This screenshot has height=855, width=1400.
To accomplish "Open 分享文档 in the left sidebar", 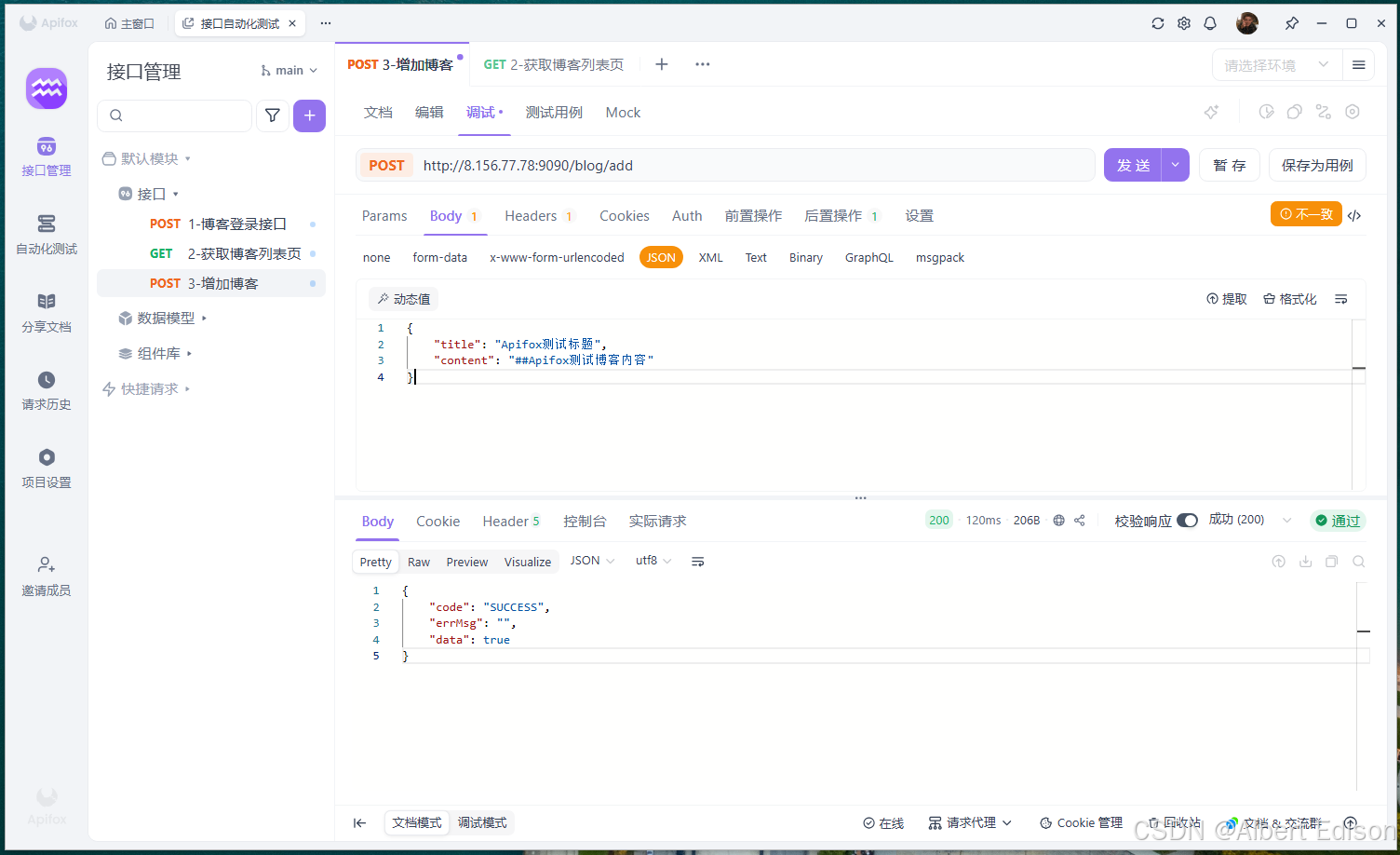I will point(47,313).
